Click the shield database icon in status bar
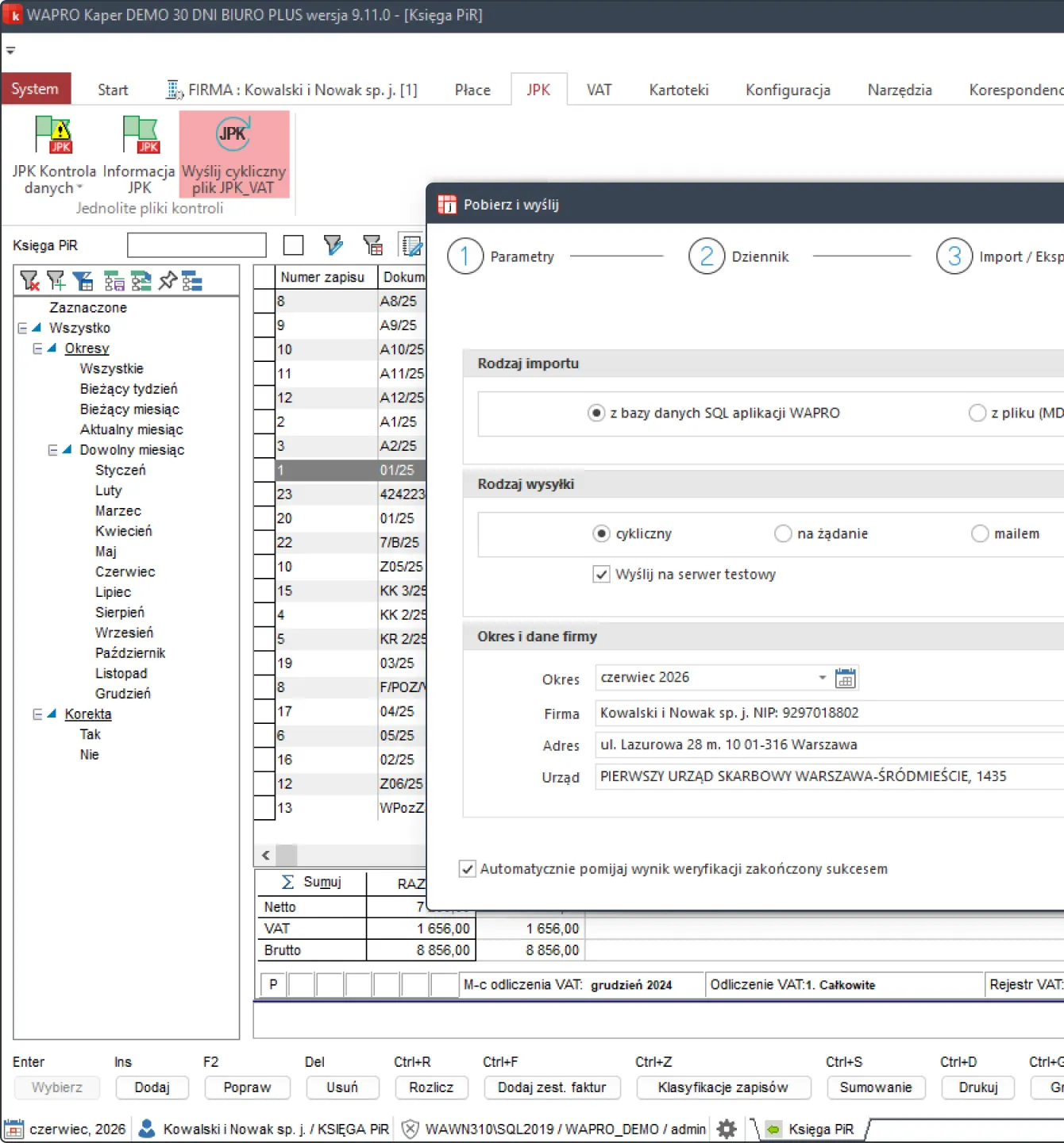The height and width of the screenshot is (1143, 1064). [410, 1129]
